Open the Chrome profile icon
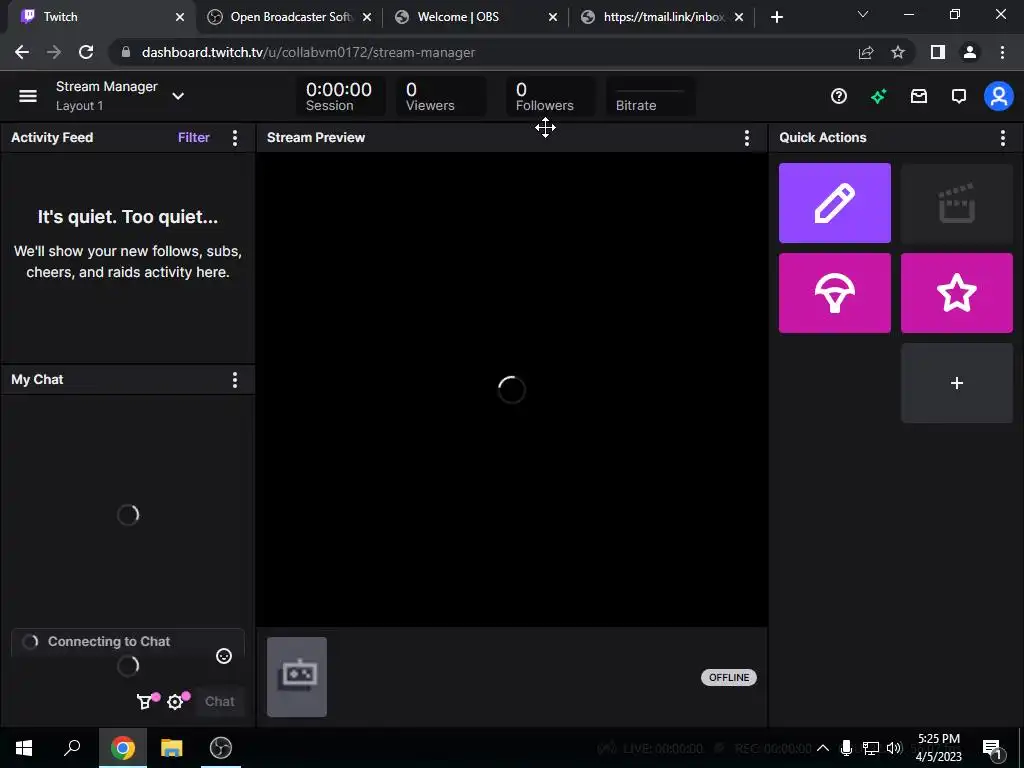 pyautogui.click(x=970, y=52)
